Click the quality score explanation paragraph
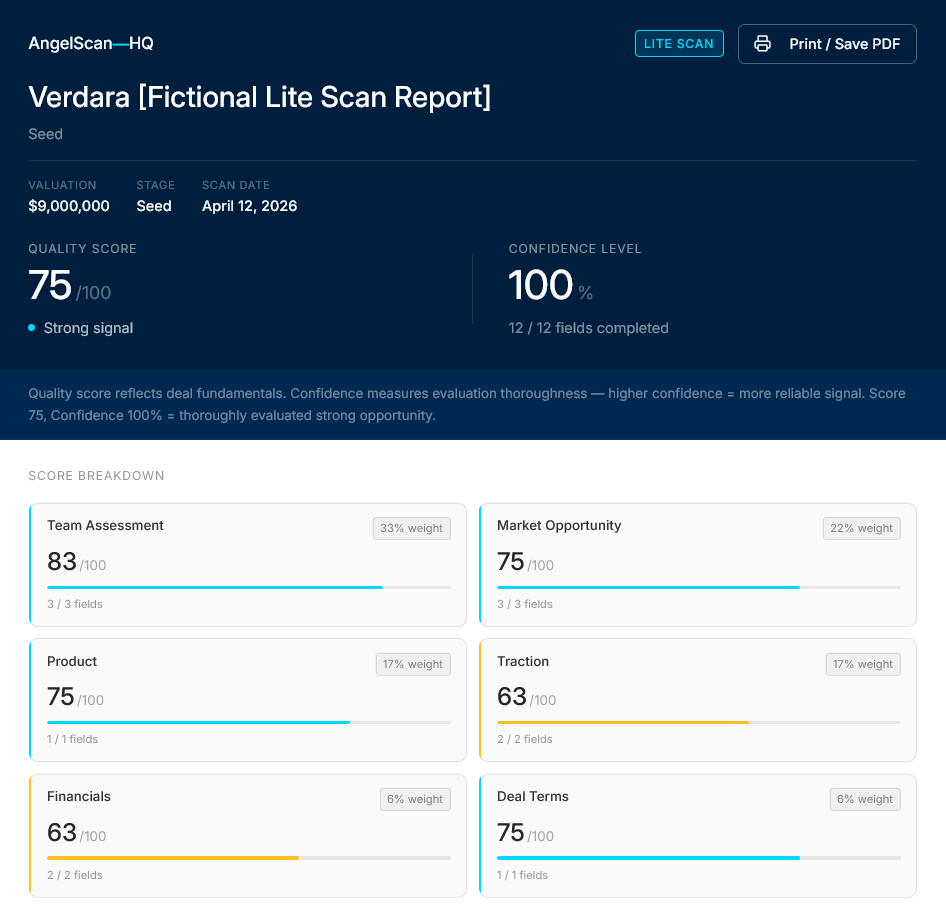The width and height of the screenshot is (946, 918). coord(467,404)
